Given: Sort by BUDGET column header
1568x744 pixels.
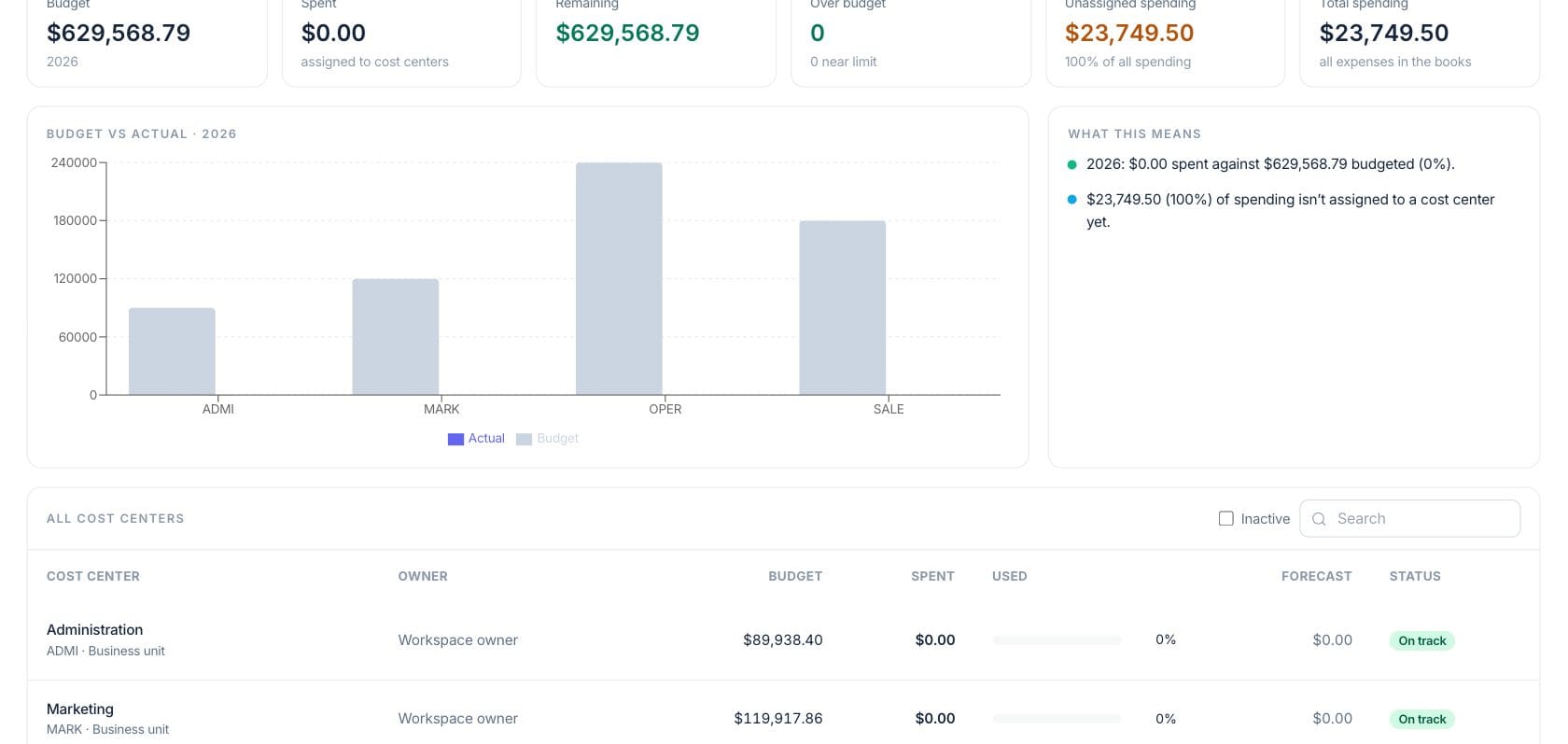Looking at the screenshot, I should pyautogui.click(x=795, y=576).
